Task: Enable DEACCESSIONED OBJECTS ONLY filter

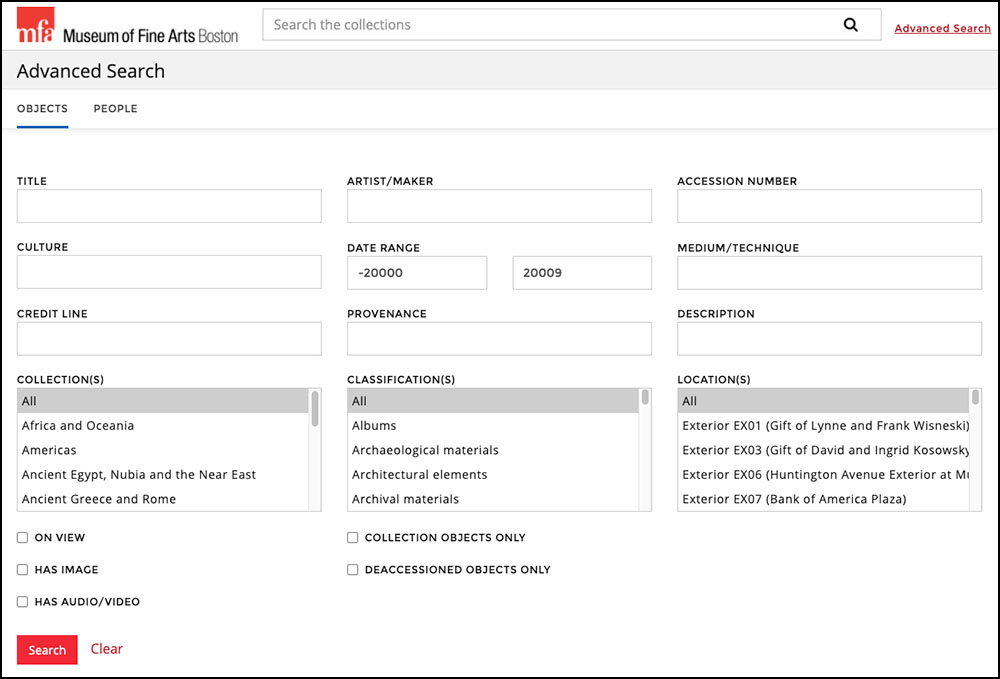Action: 352,569
